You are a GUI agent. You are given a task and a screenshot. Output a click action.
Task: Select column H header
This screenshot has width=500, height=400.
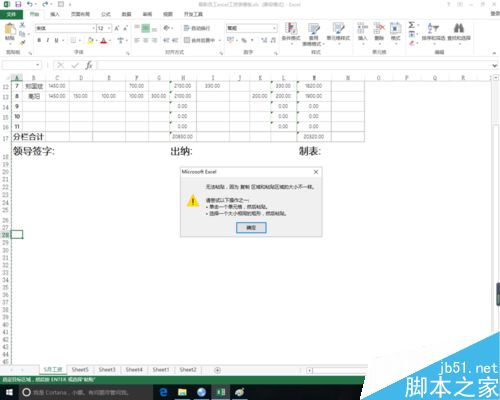[x=183, y=78]
